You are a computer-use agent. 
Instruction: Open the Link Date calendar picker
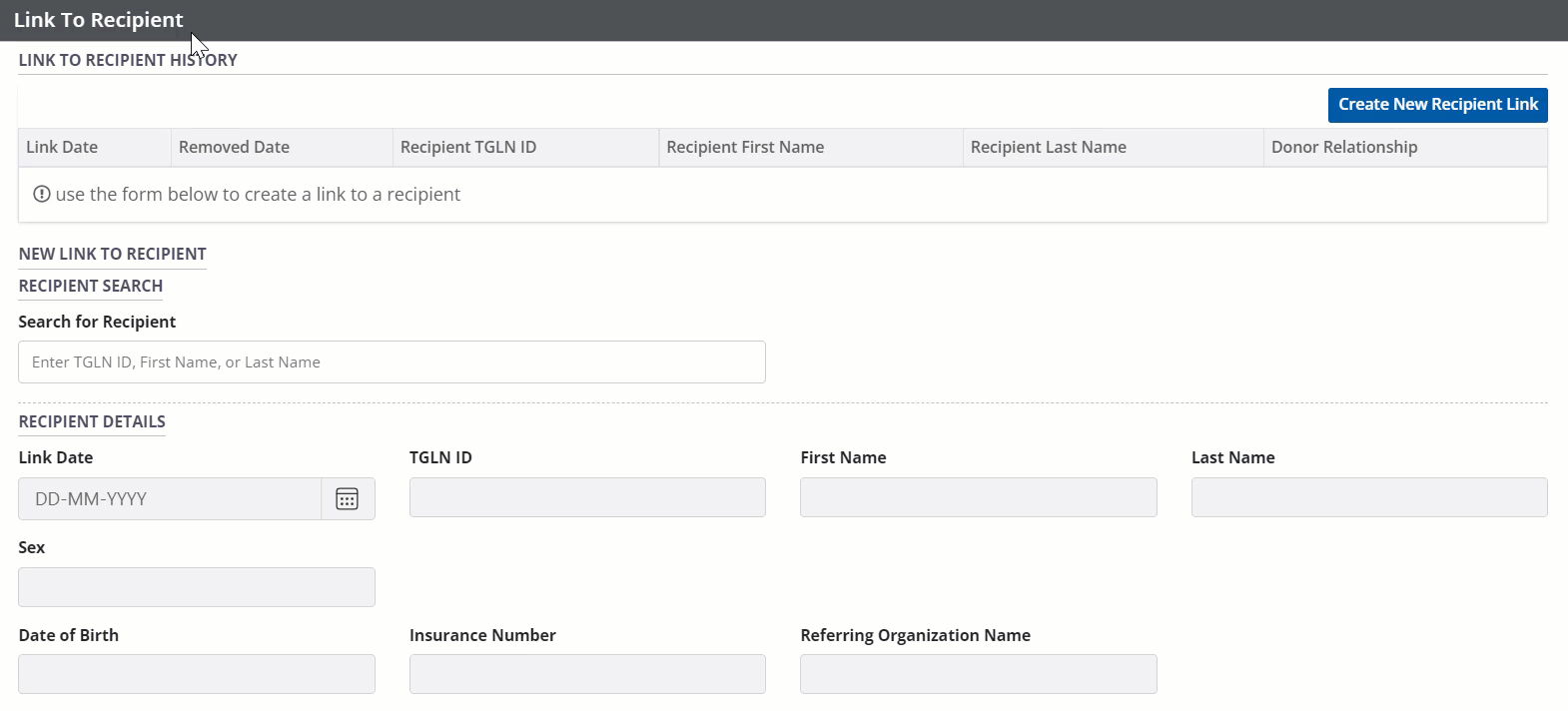[x=347, y=499]
